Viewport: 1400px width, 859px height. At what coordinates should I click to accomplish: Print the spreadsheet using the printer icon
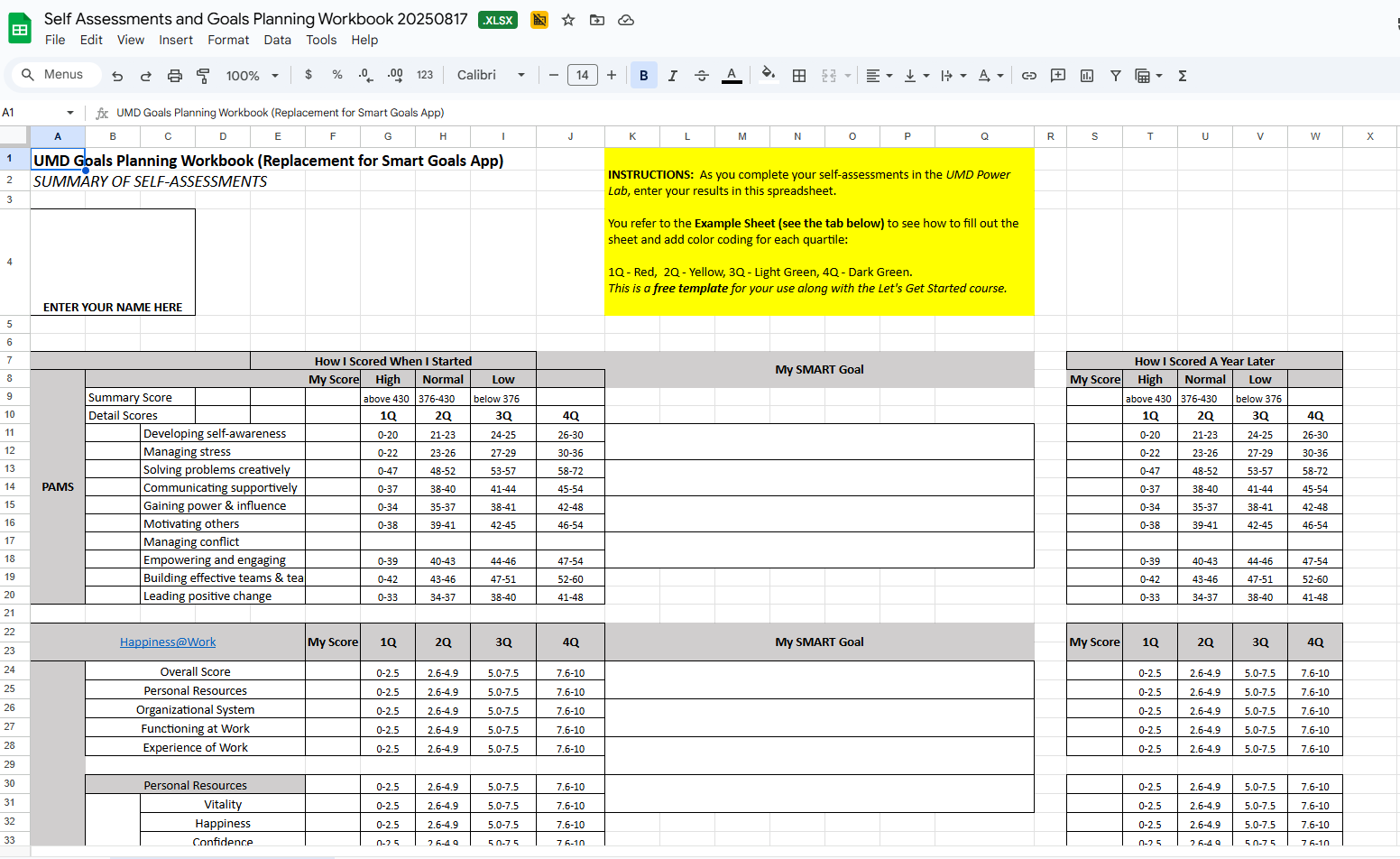tap(175, 76)
